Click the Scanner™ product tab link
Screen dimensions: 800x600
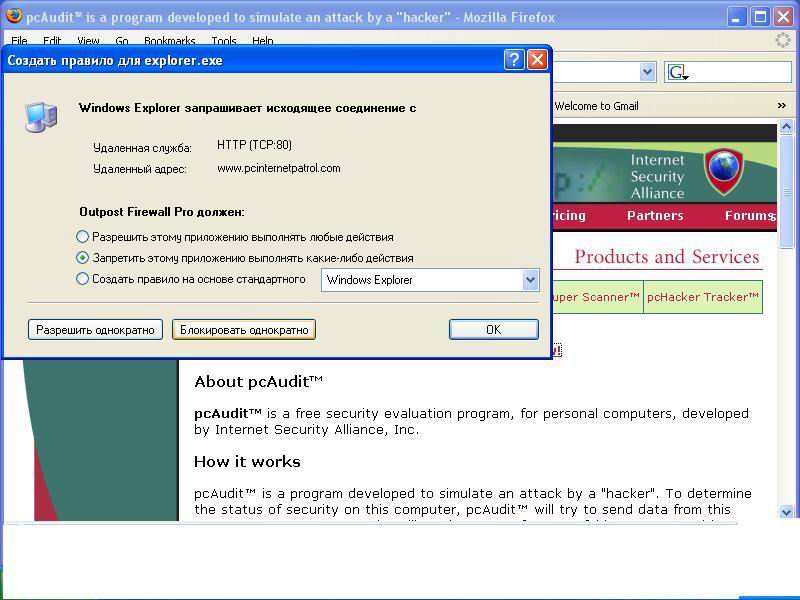[x=597, y=297]
